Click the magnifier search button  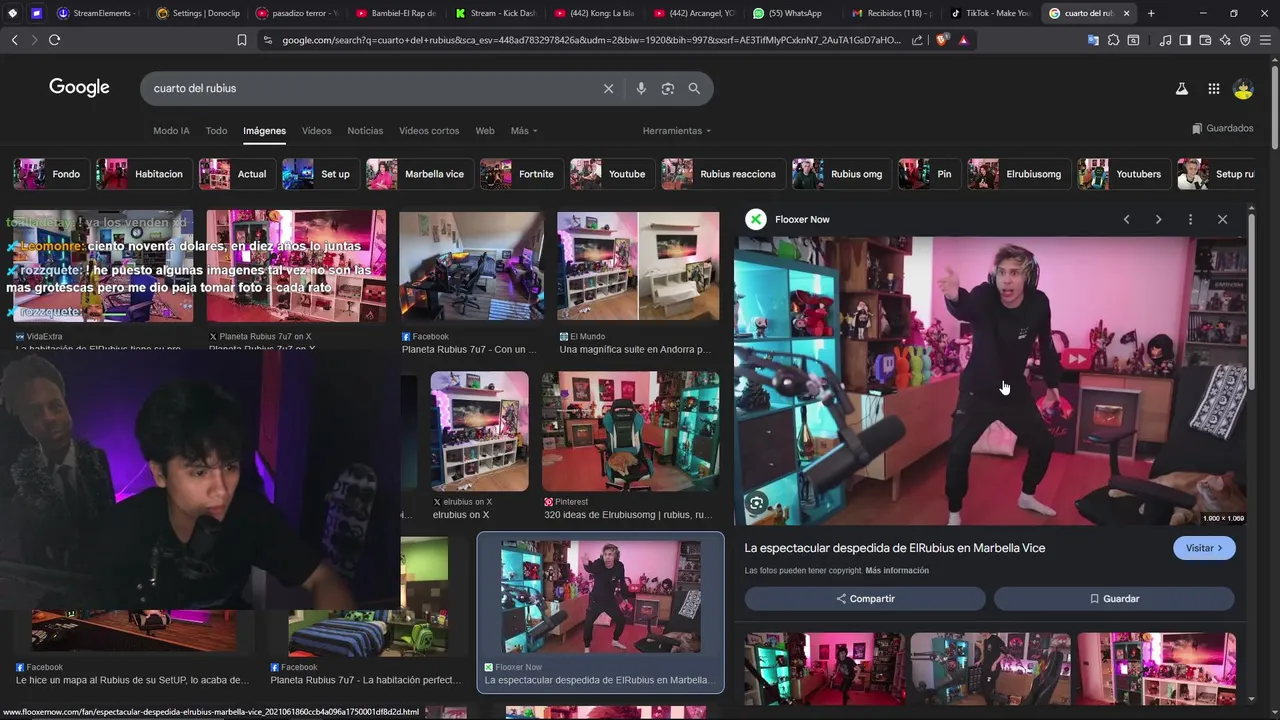694,88
